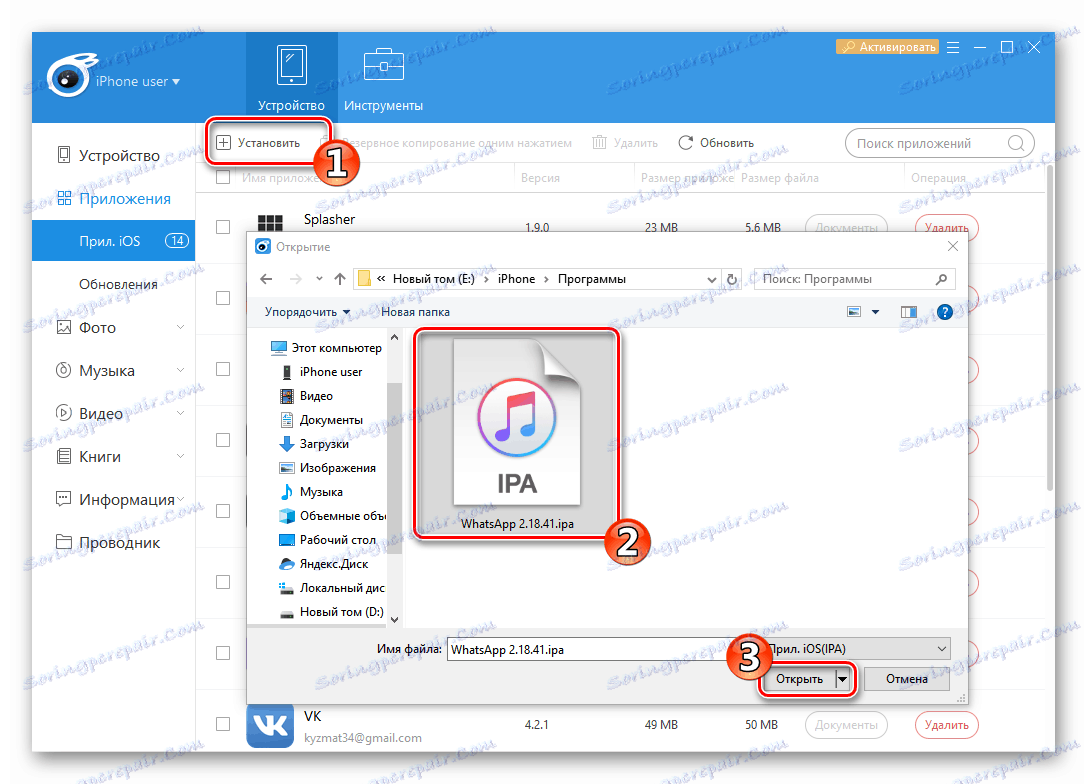This screenshot has width=1087, height=784.
Task: Click Удалить button in VK row
Action: tap(946, 724)
